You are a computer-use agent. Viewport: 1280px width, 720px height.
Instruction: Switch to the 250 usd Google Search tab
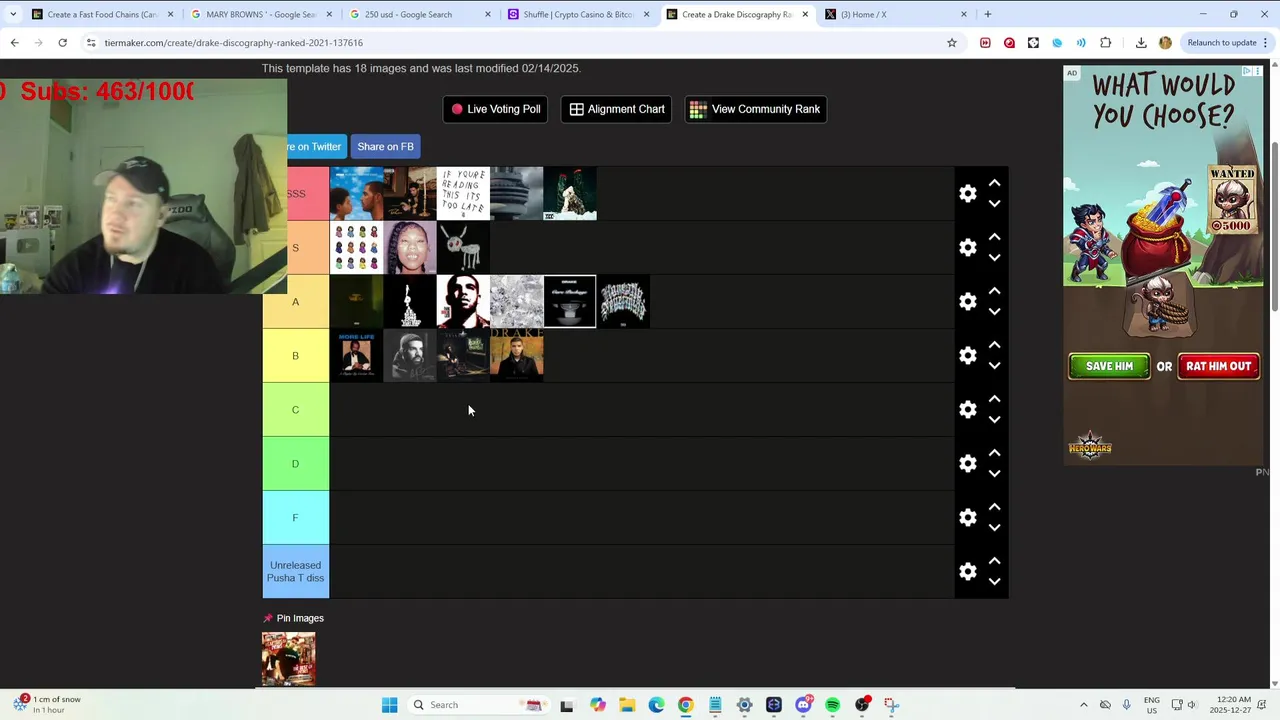point(420,14)
